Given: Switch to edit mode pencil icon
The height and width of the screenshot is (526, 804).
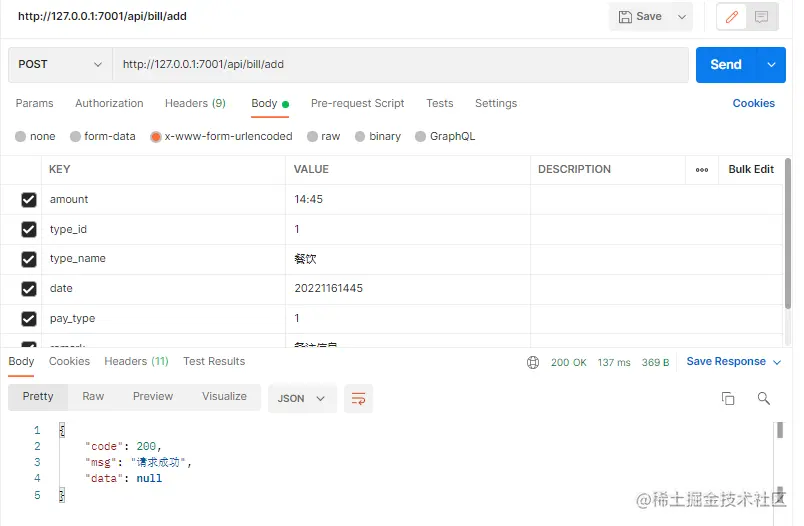Looking at the screenshot, I should (731, 17).
